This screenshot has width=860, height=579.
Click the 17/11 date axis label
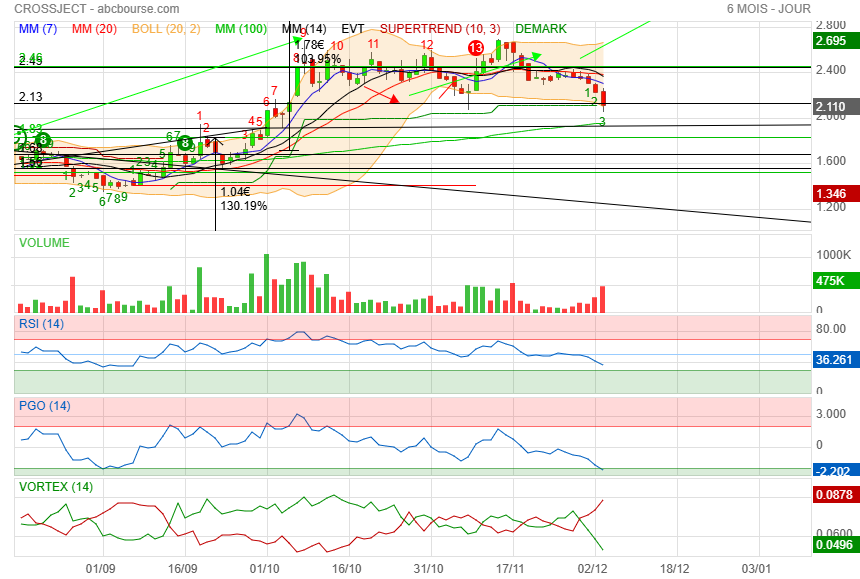pos(510,568)
